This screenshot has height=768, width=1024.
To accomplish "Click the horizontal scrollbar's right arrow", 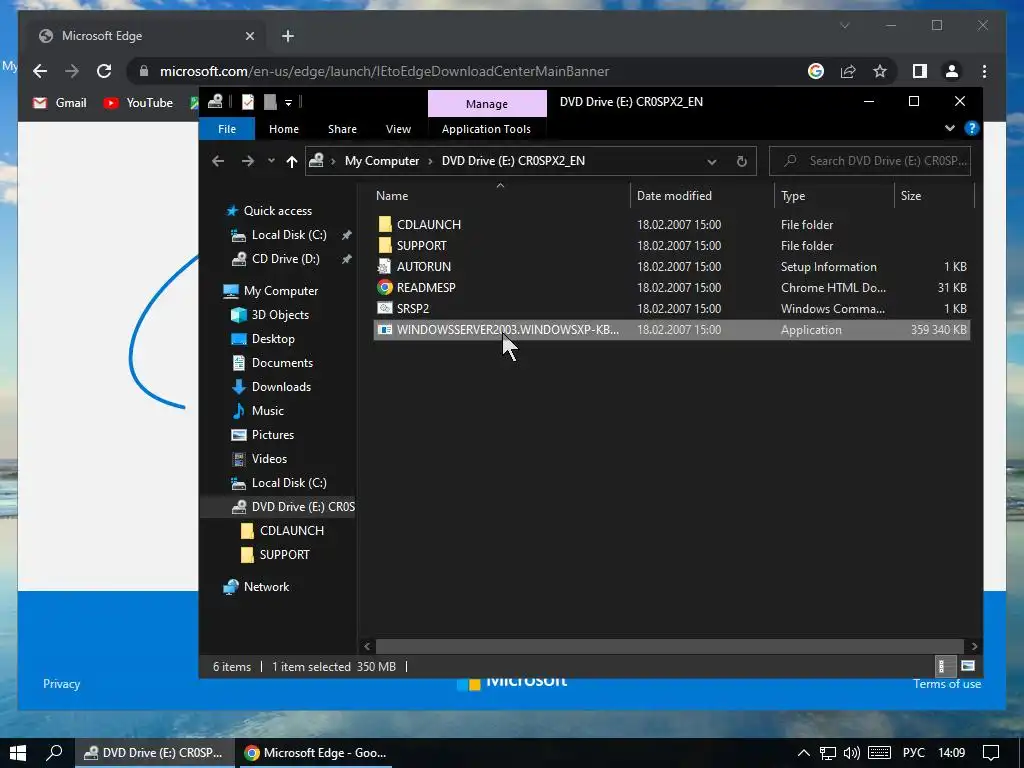I will 974,646.
